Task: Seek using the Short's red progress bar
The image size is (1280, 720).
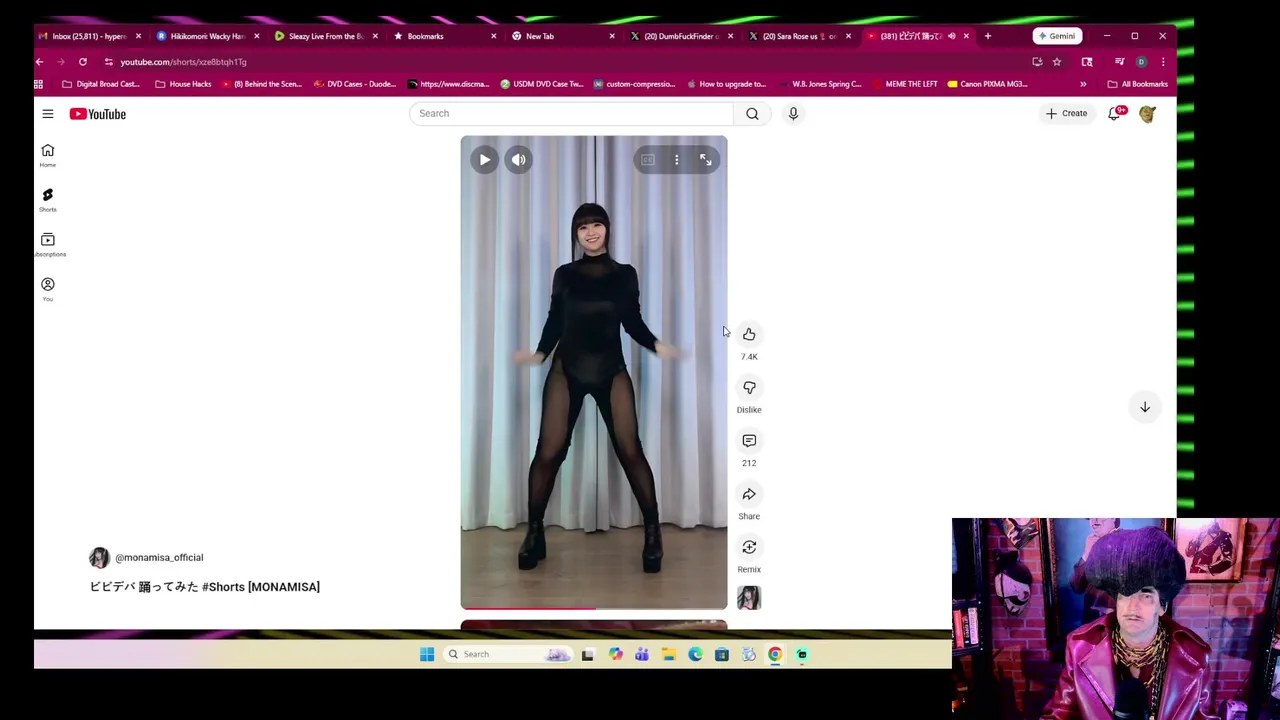Action: pos(594,607)
